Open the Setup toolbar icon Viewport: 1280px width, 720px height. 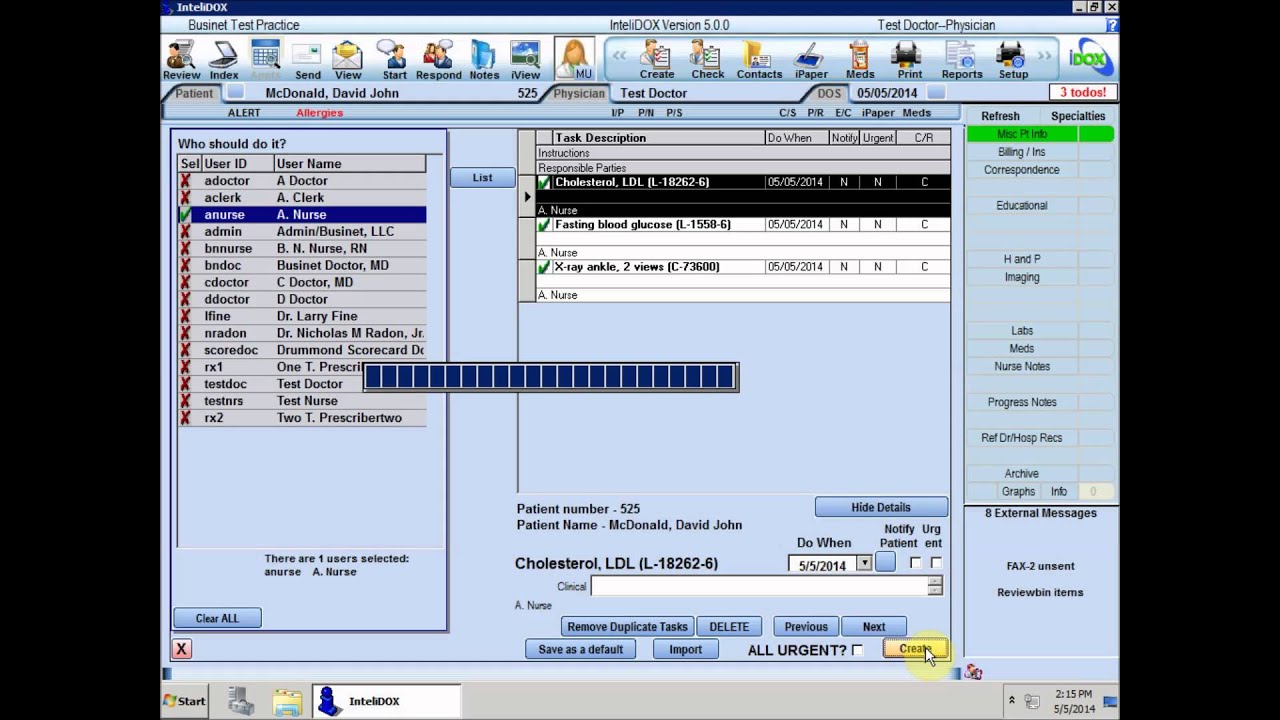click(1013, 60)
